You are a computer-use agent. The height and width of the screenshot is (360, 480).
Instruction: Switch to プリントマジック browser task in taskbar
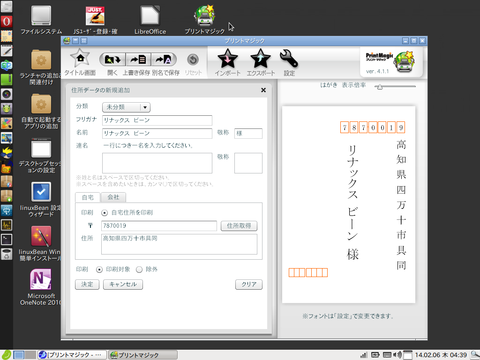tap(71, 355)
